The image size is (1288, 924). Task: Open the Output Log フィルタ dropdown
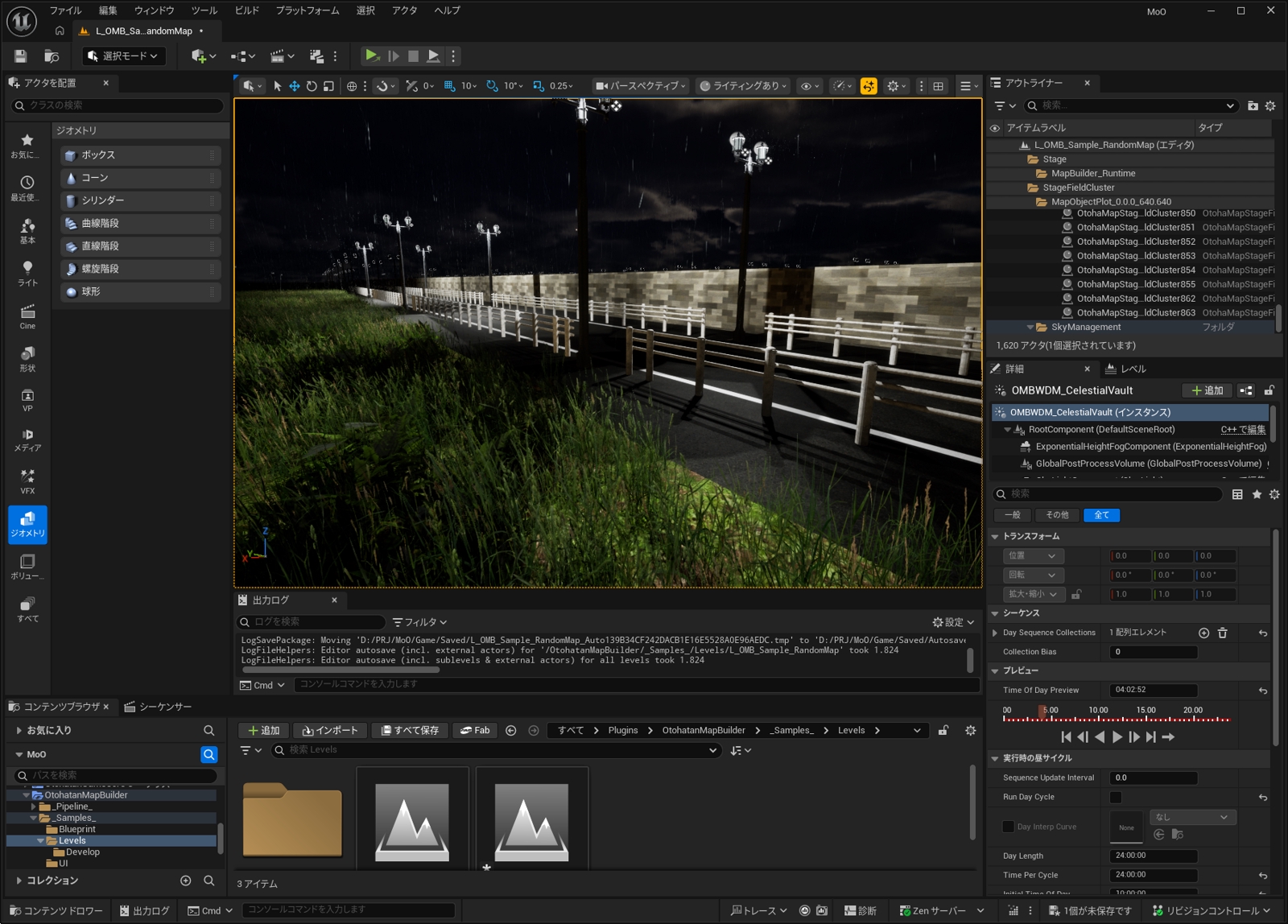tap(419, 622)
